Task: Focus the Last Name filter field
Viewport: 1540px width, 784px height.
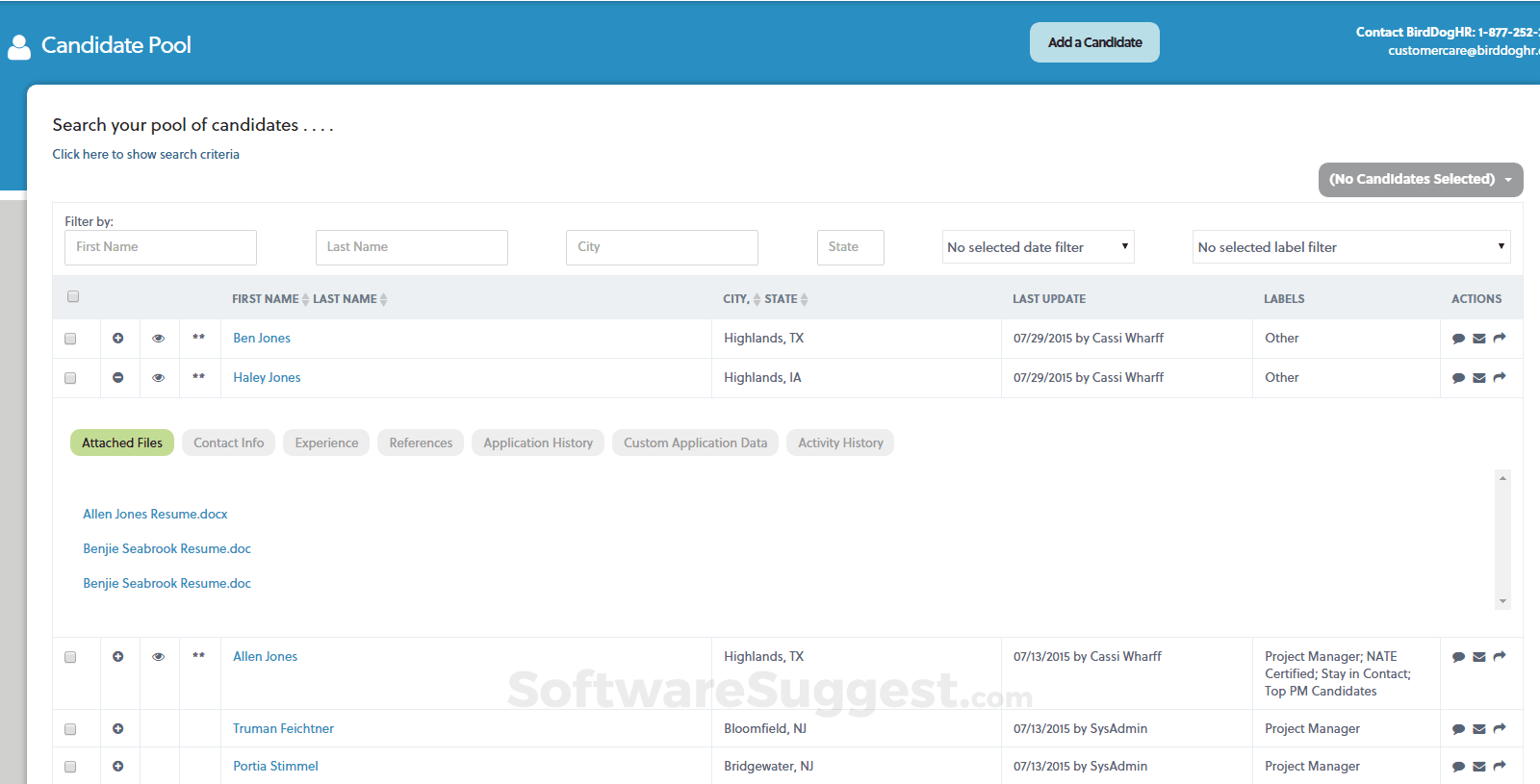Action: (x=412, y=247)
